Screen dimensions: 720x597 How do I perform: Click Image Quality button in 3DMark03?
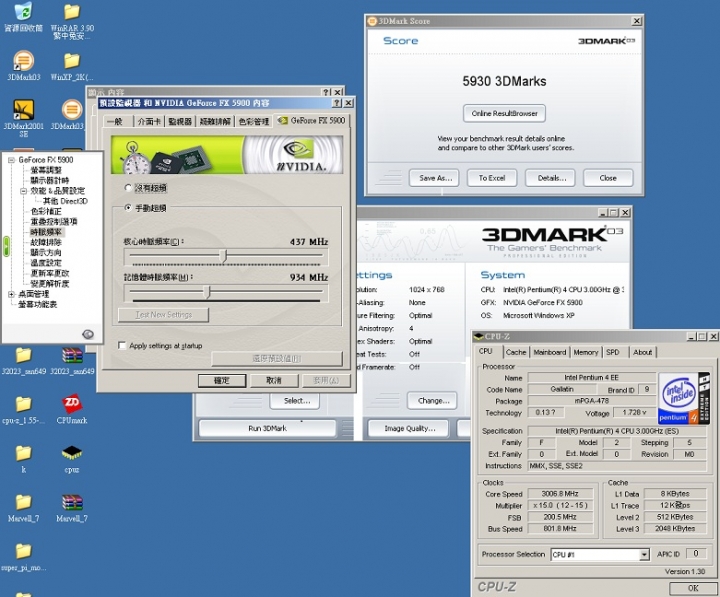click(410, 428)
